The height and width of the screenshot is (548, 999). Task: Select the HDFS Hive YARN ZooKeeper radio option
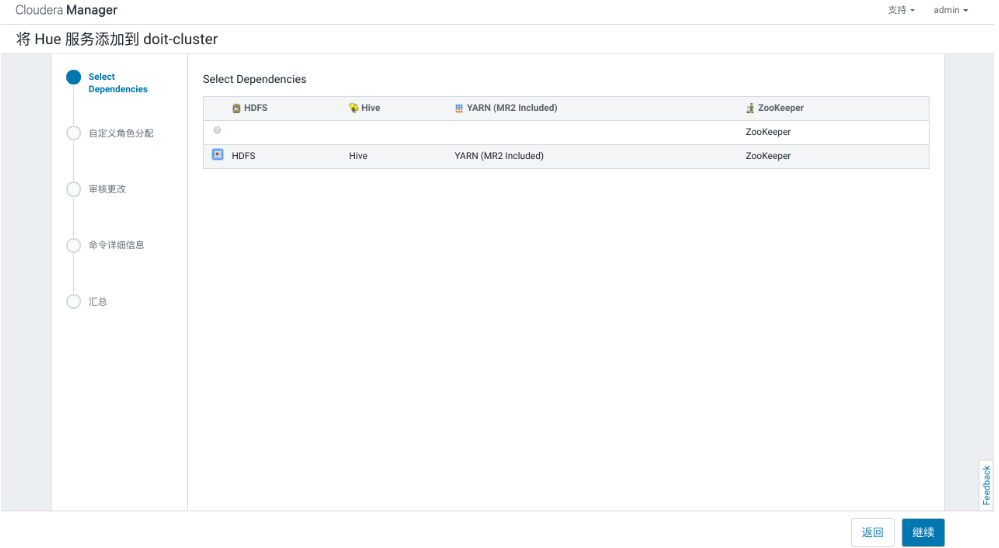217,155
